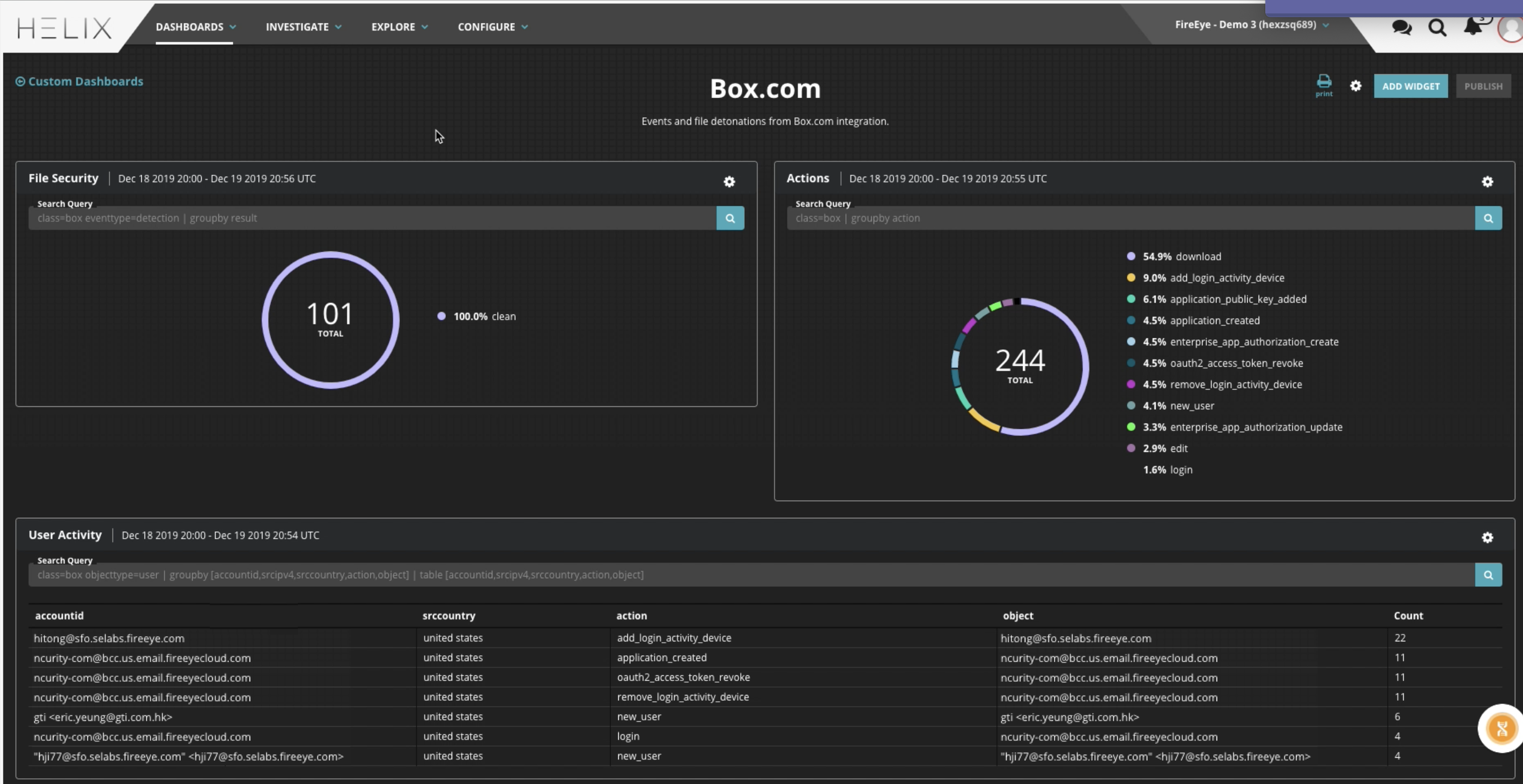Click the Count value 6
Viewport: 1523px width, 784px height.
tap(1397, 717)
